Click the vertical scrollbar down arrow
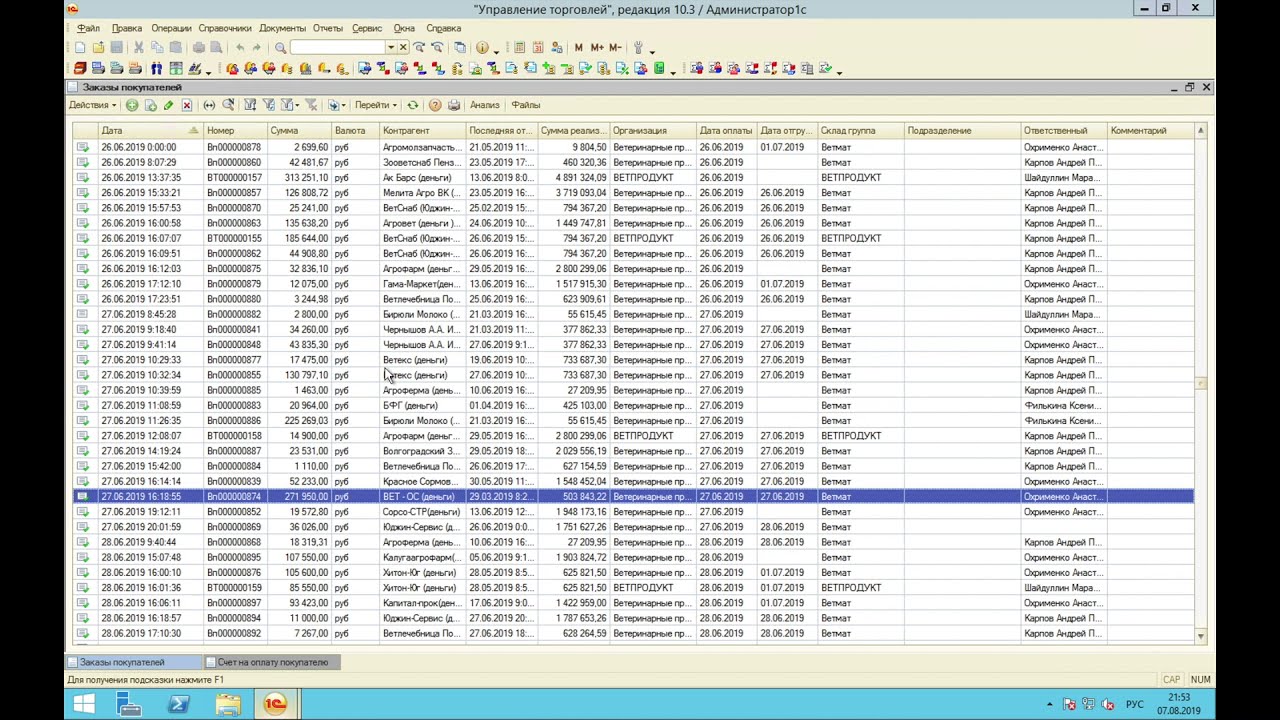 pos(1200,636)
